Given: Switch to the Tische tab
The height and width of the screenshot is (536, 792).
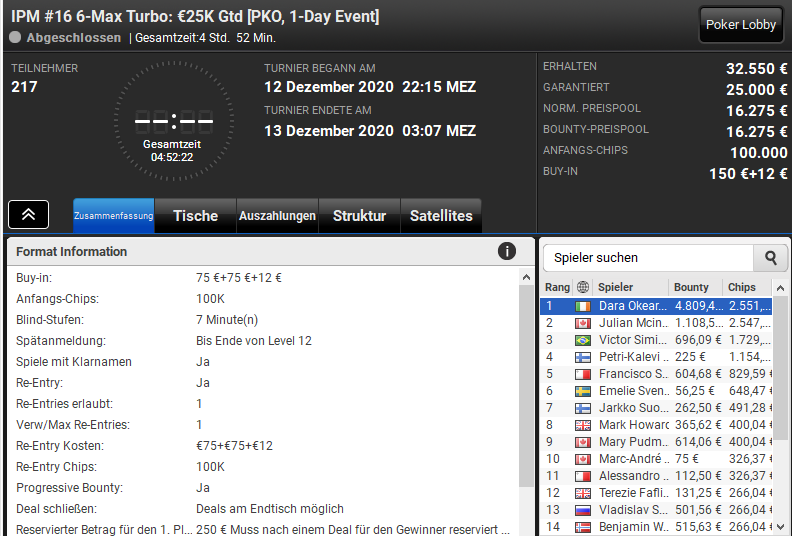Looking at the screenshot, I should pyautogui.click(x=195, y=216).
